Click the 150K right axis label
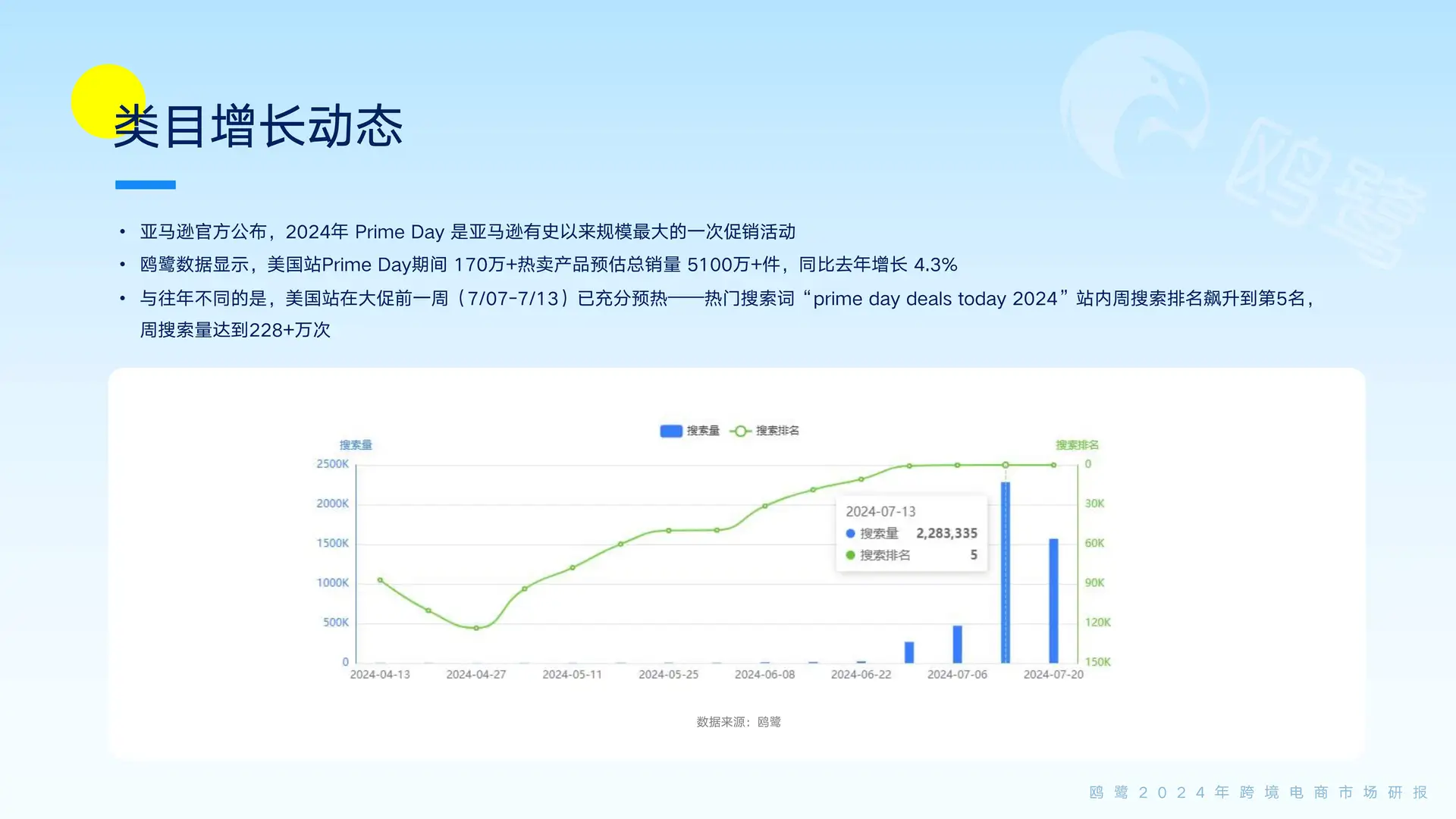1456x819 pixels. click(x=1097, y=662)
